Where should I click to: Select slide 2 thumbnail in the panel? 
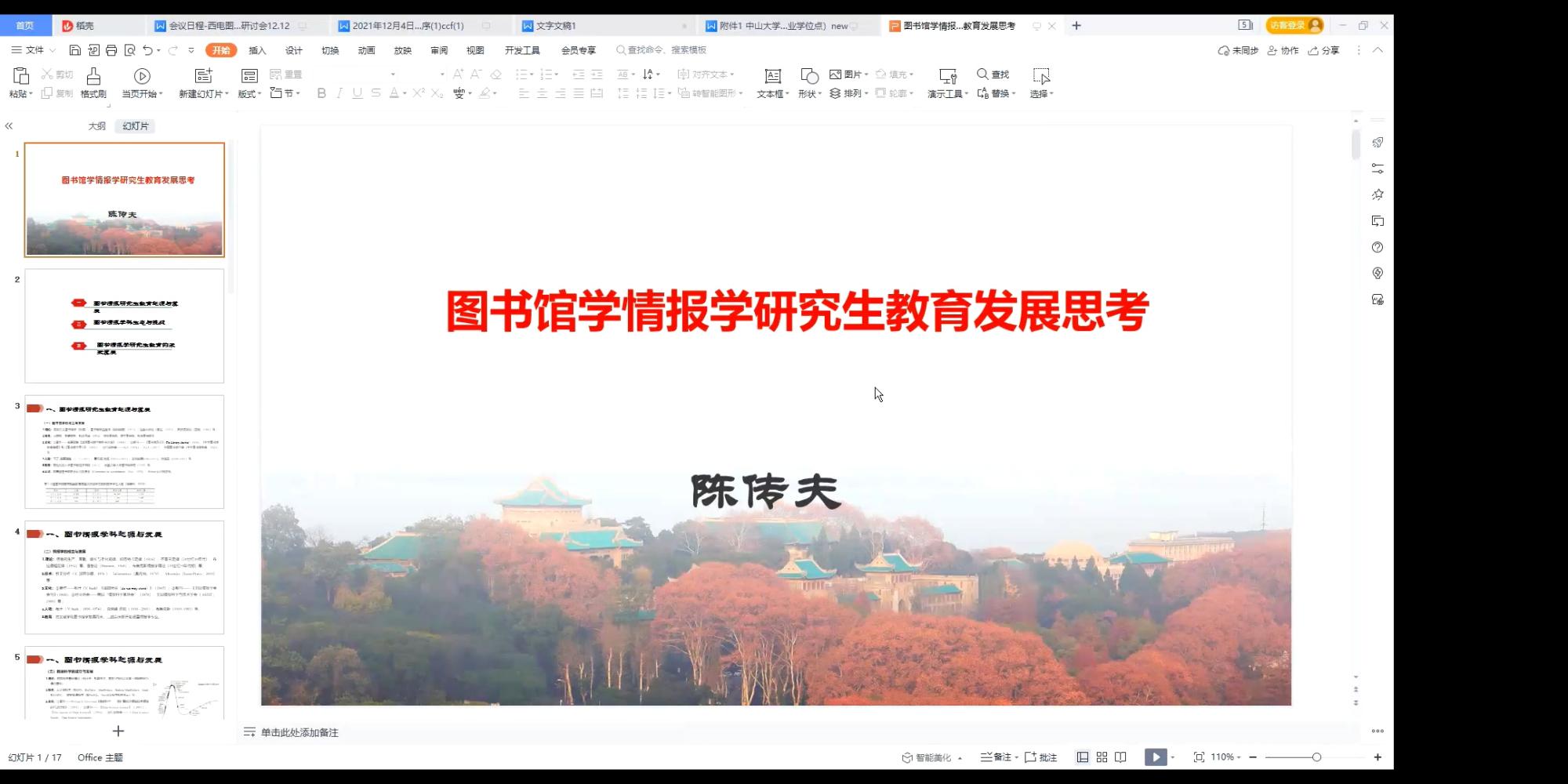(x=124, y=326)
